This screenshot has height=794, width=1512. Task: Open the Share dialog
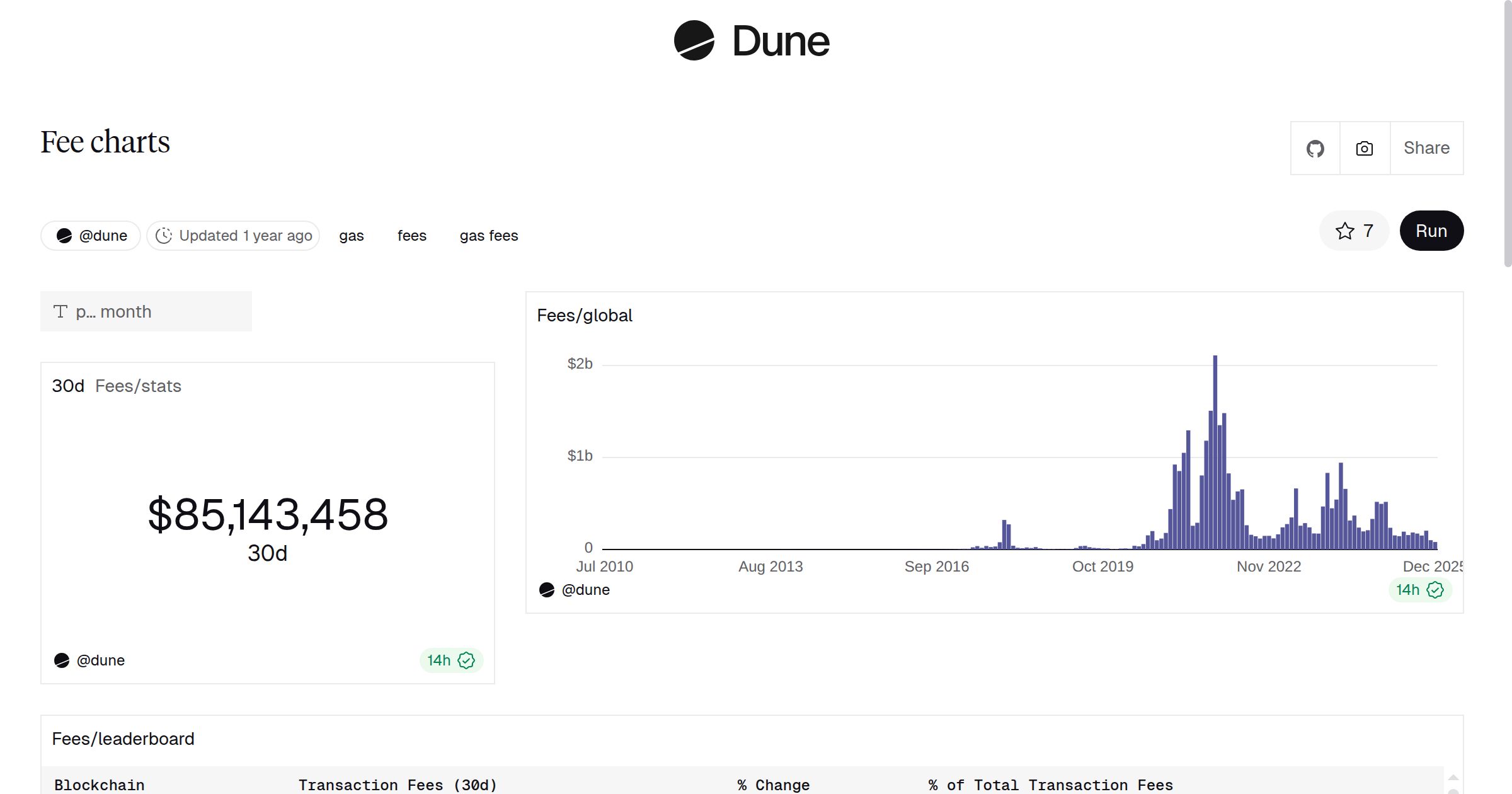click(x=1426, y=147)
